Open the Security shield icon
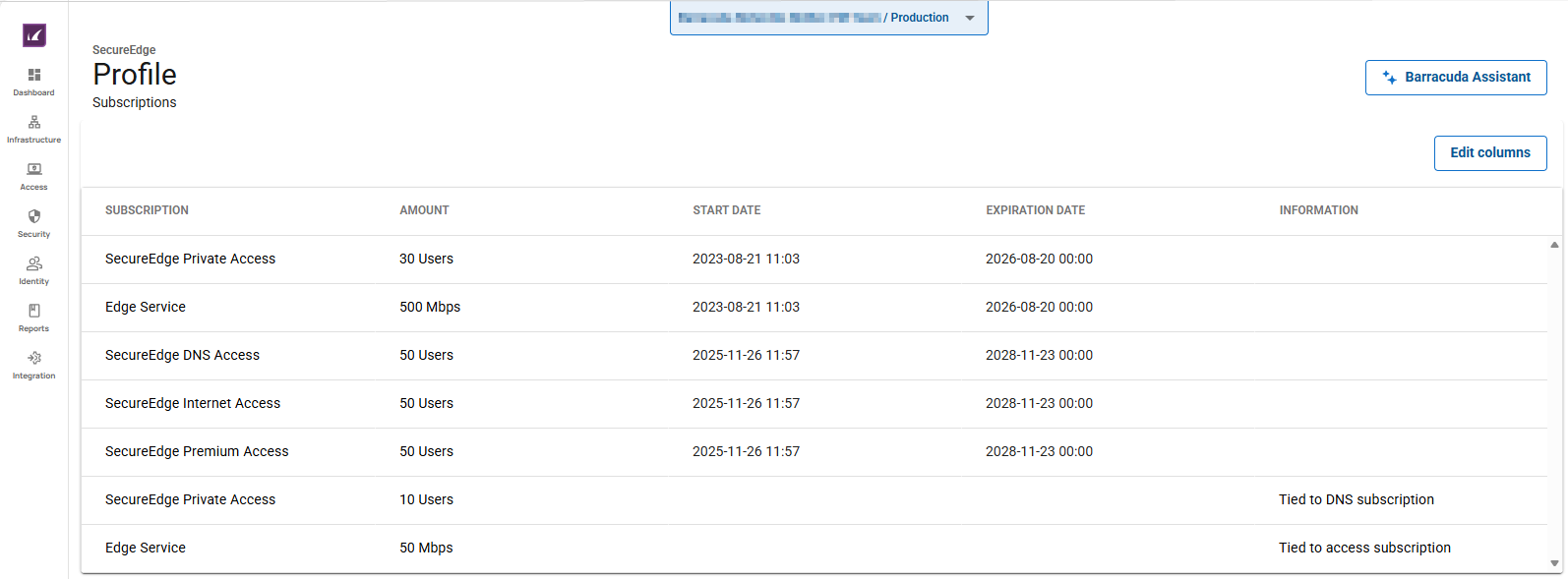Viewport: 1568px width, 579px height. (x=34, y=217)
